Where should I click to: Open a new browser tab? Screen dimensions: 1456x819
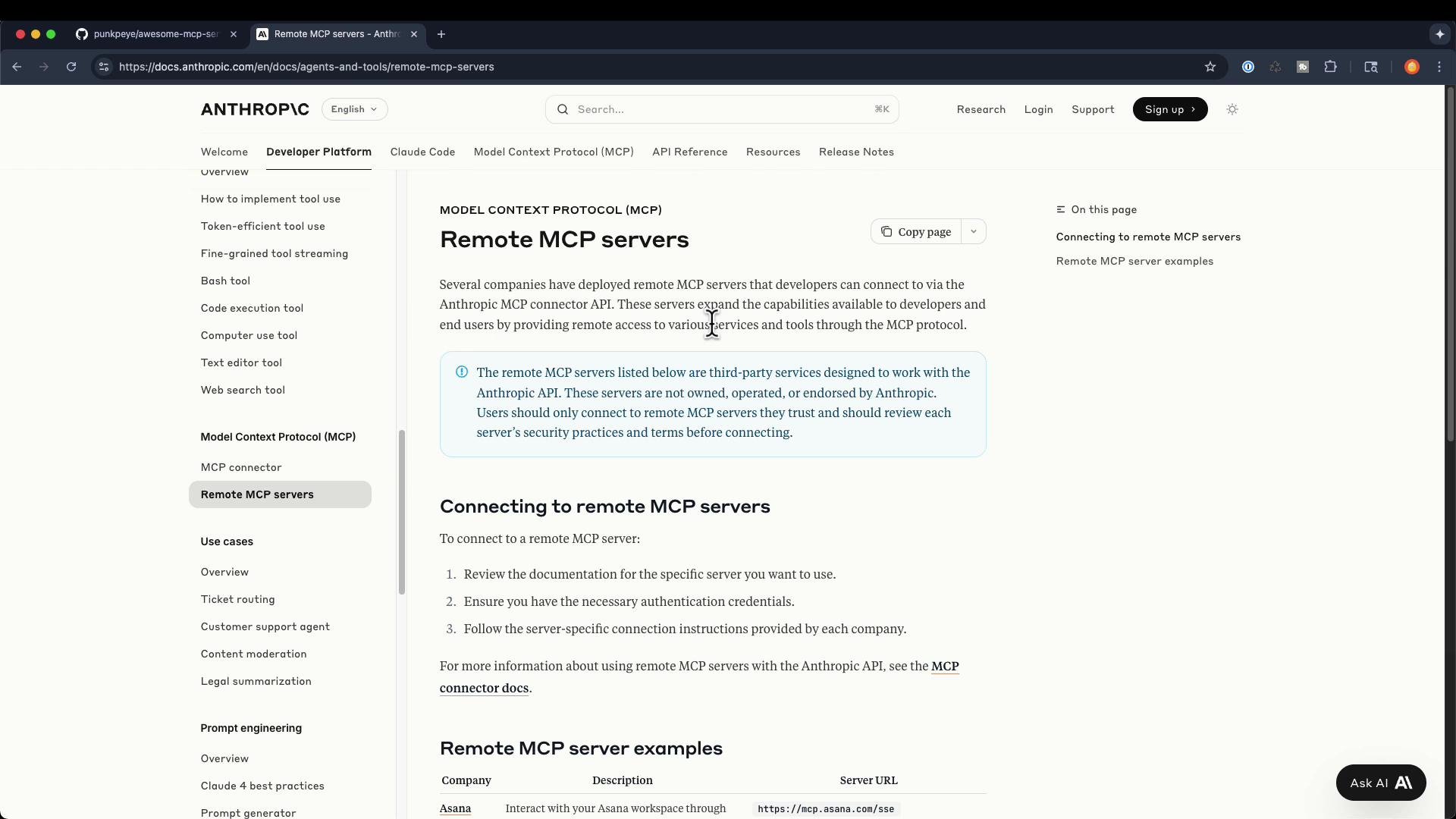coord(441,34)
